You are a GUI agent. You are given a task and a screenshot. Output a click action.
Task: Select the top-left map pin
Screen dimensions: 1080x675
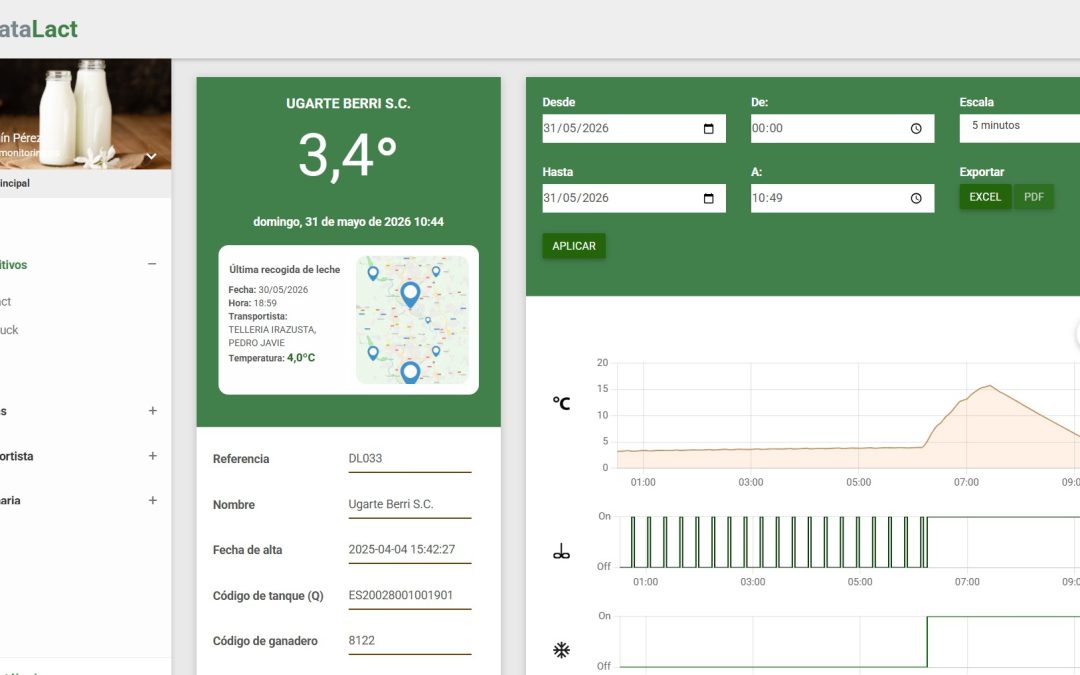(x=373, y=273)
